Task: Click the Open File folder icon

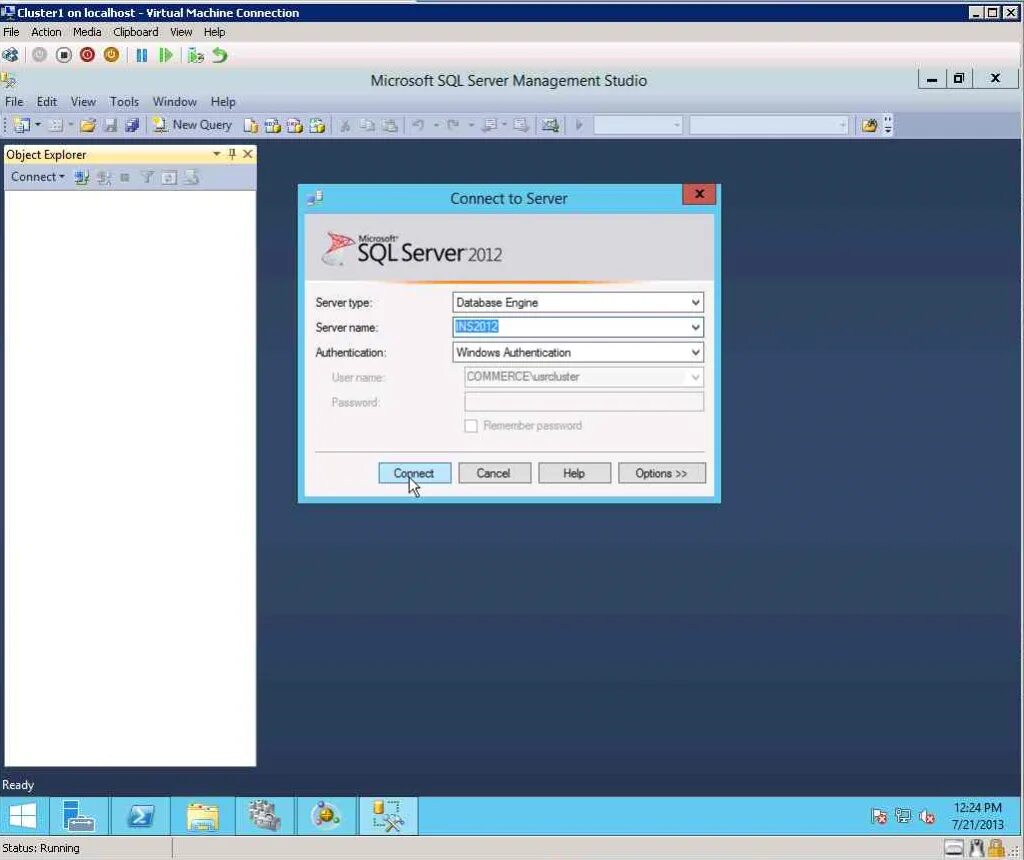Action: click(x=88, y=125)
